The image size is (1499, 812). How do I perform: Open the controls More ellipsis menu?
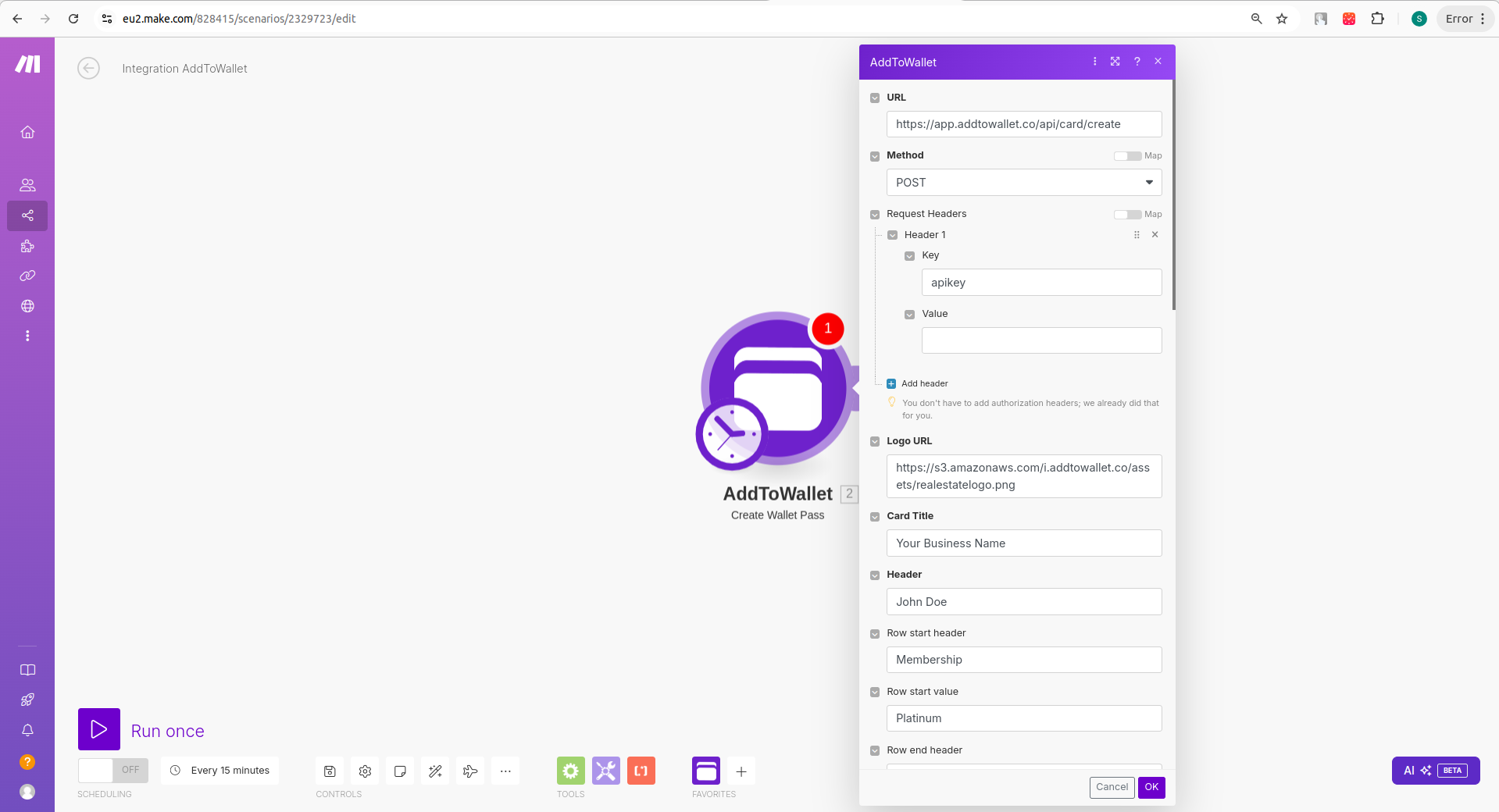pyautogui.click(x=505, y=771)
